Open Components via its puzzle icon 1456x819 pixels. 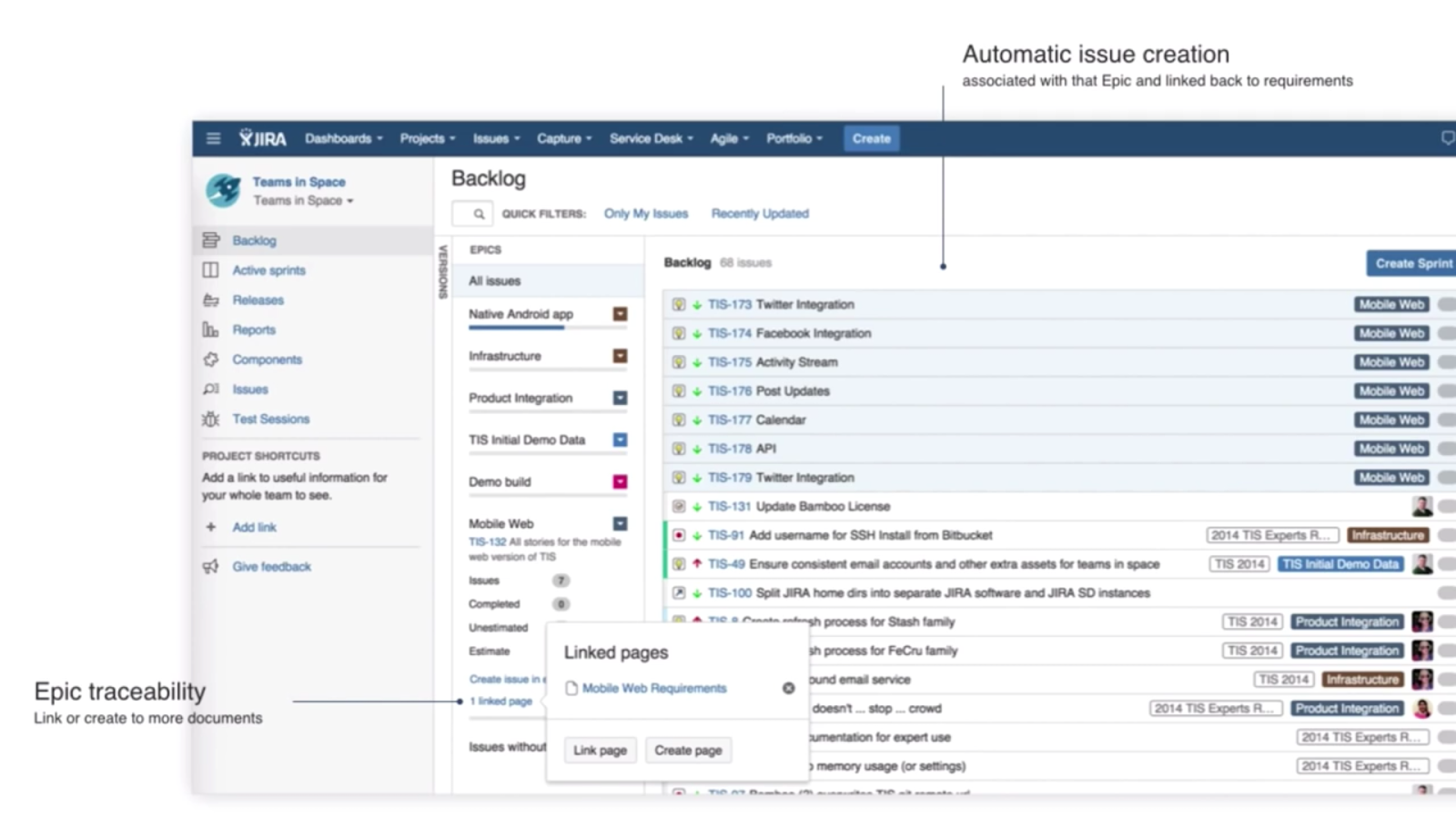(x=210, y=359)
